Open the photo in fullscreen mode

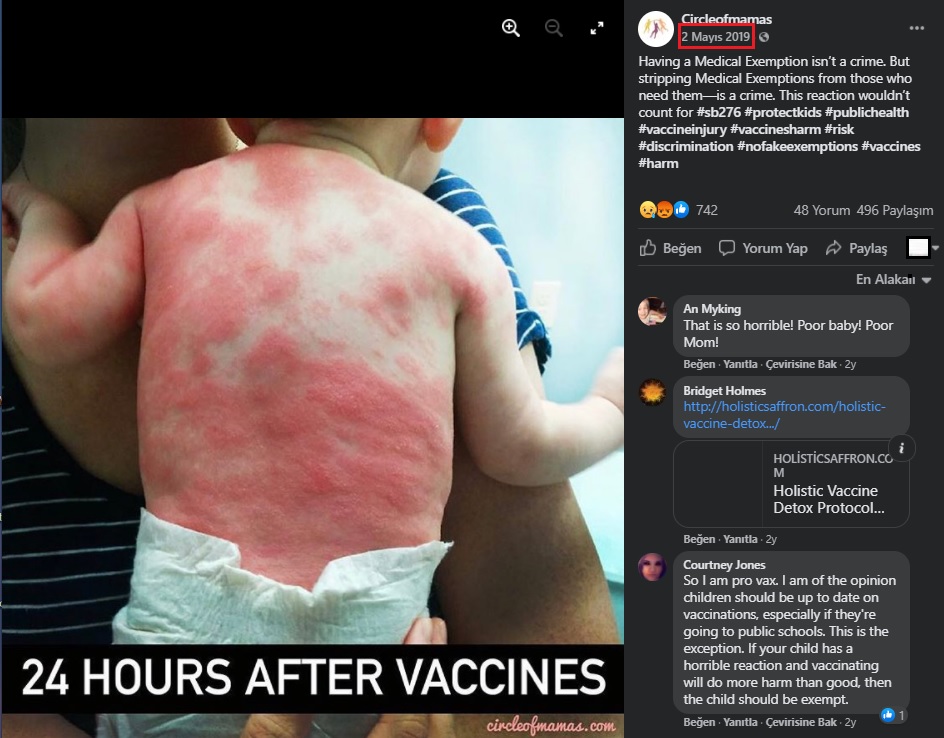597,28
